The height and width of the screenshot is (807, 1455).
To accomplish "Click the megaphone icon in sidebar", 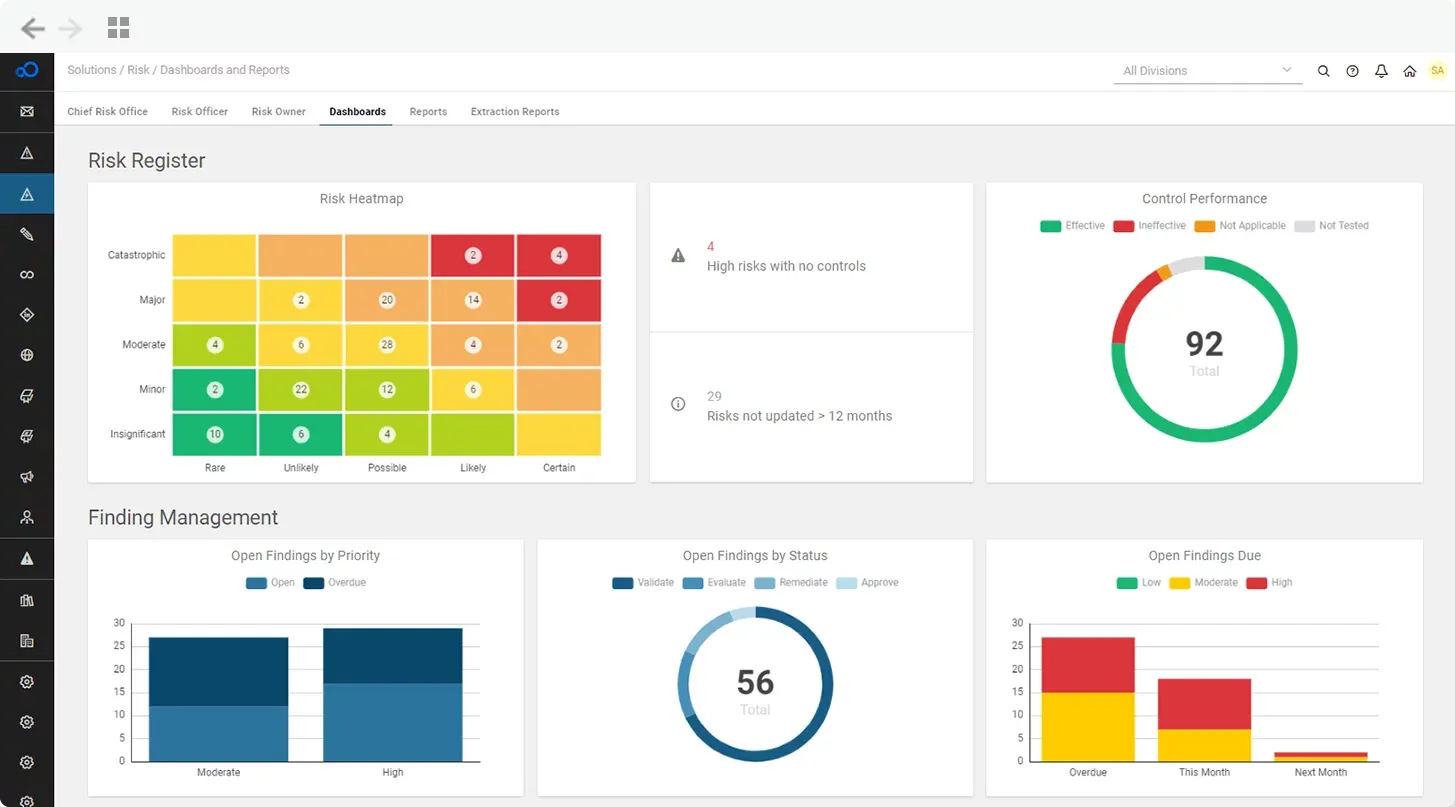I will pyautogui.click(x=27, y=477).
